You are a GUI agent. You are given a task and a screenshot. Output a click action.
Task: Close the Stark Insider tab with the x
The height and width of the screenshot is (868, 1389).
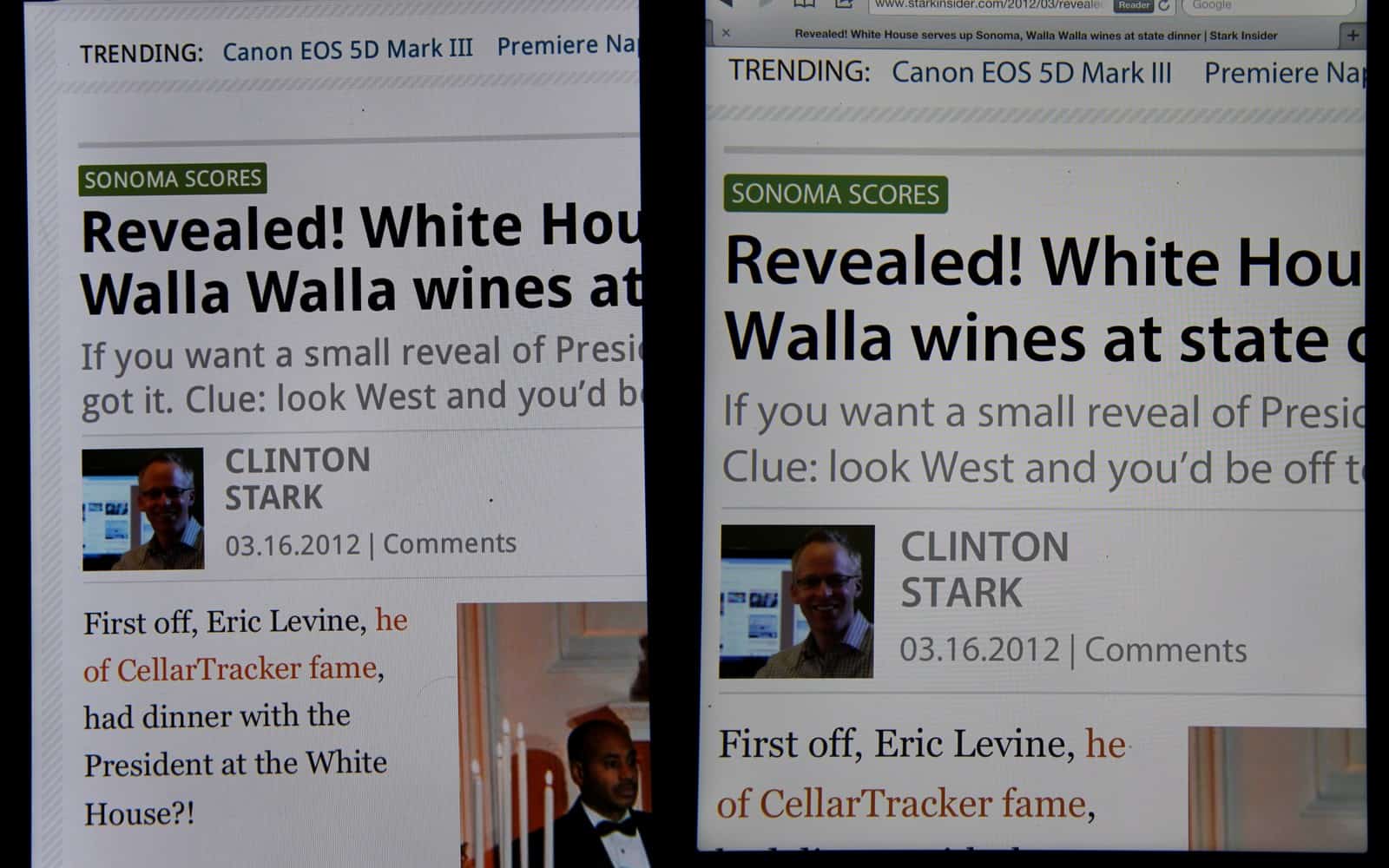726,34
